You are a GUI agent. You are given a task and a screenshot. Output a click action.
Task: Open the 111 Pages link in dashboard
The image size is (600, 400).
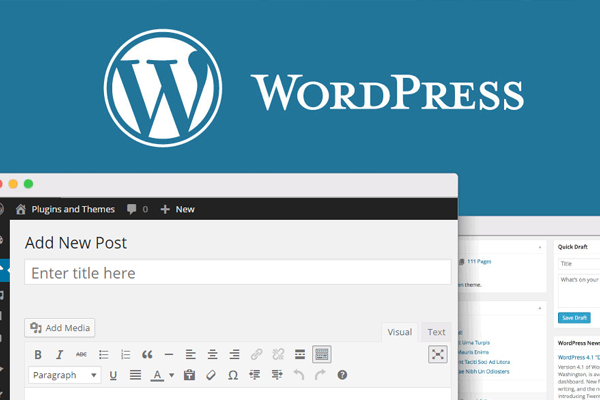[x=479, y=261]
